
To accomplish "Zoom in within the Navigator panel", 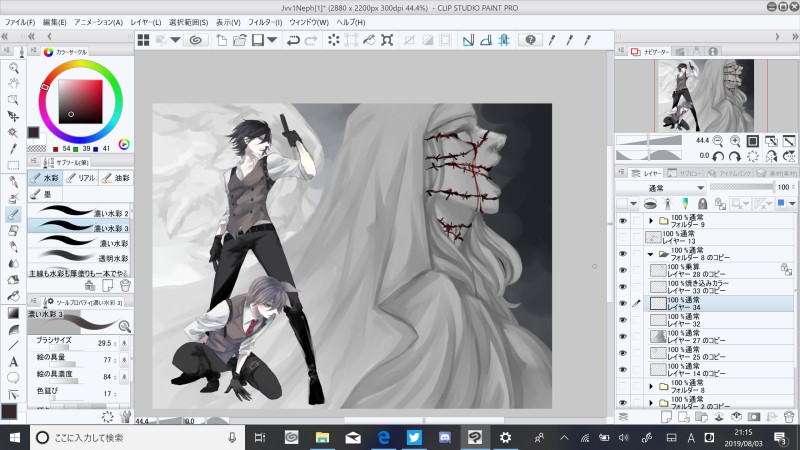I will click(735, 141).
